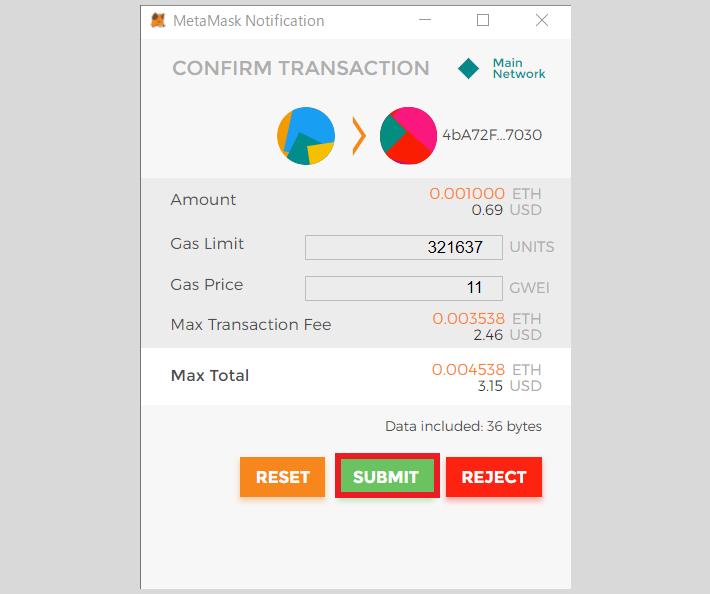Screen dimensions: 710x594
Task: Minimize the MetaMask Notification window
Action: coord(425,20)
